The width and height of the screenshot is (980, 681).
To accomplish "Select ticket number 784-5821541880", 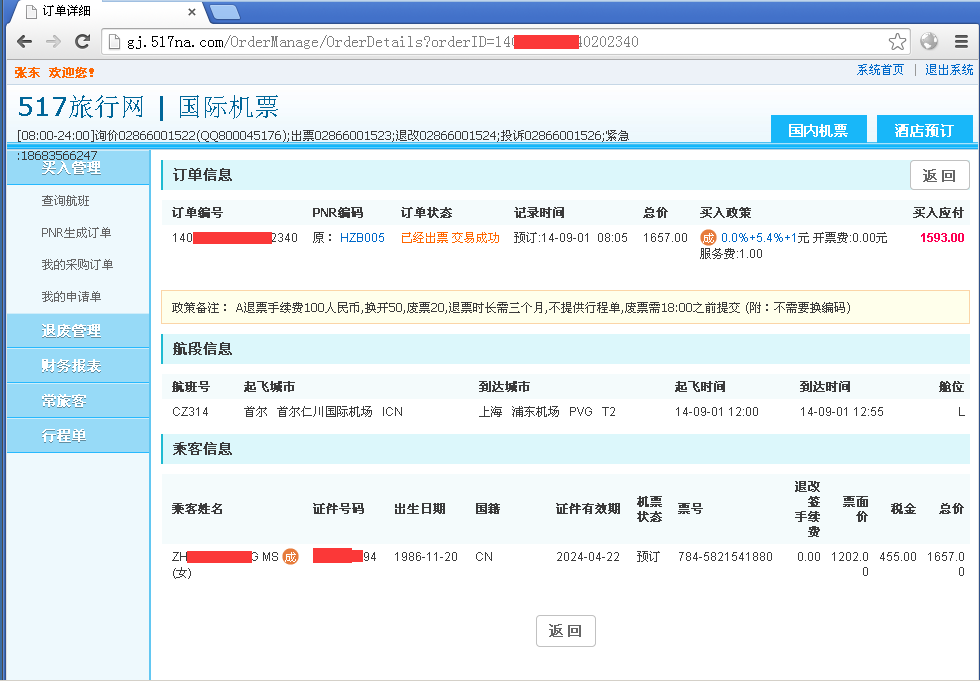I will (x=725, y=556).
